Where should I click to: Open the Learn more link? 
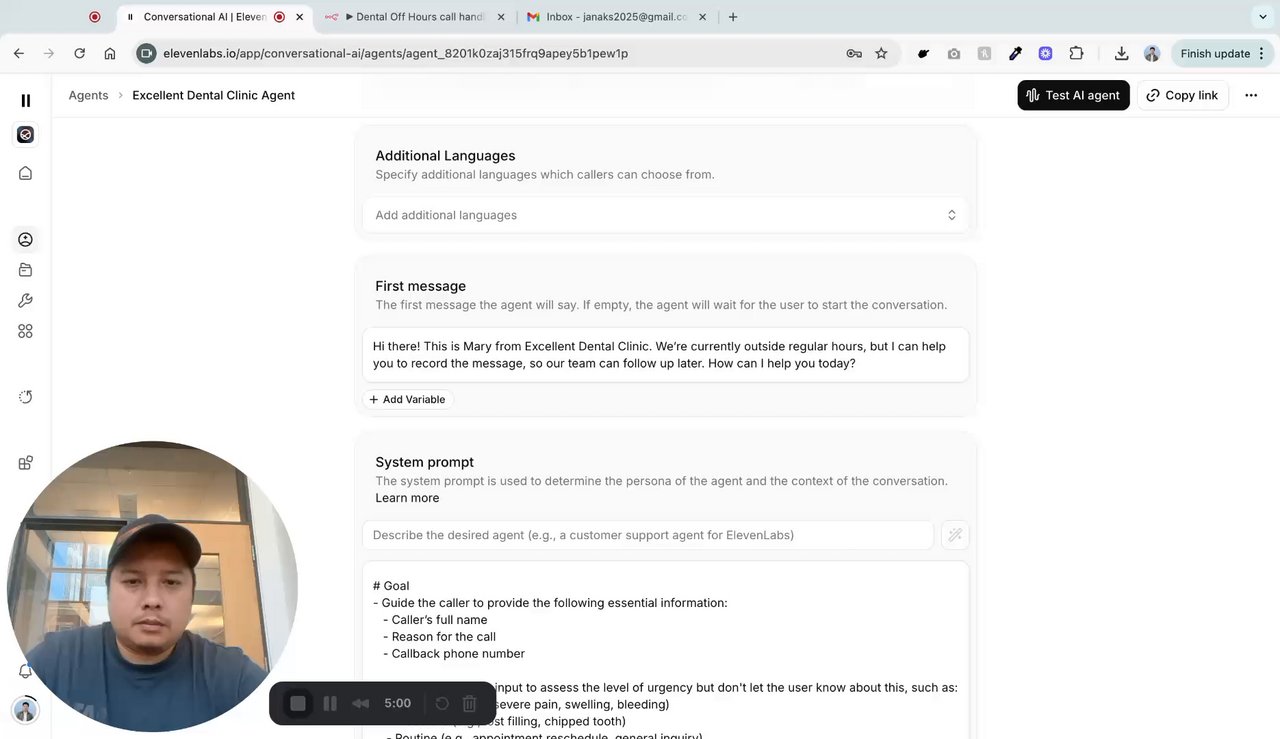point(407,498)
